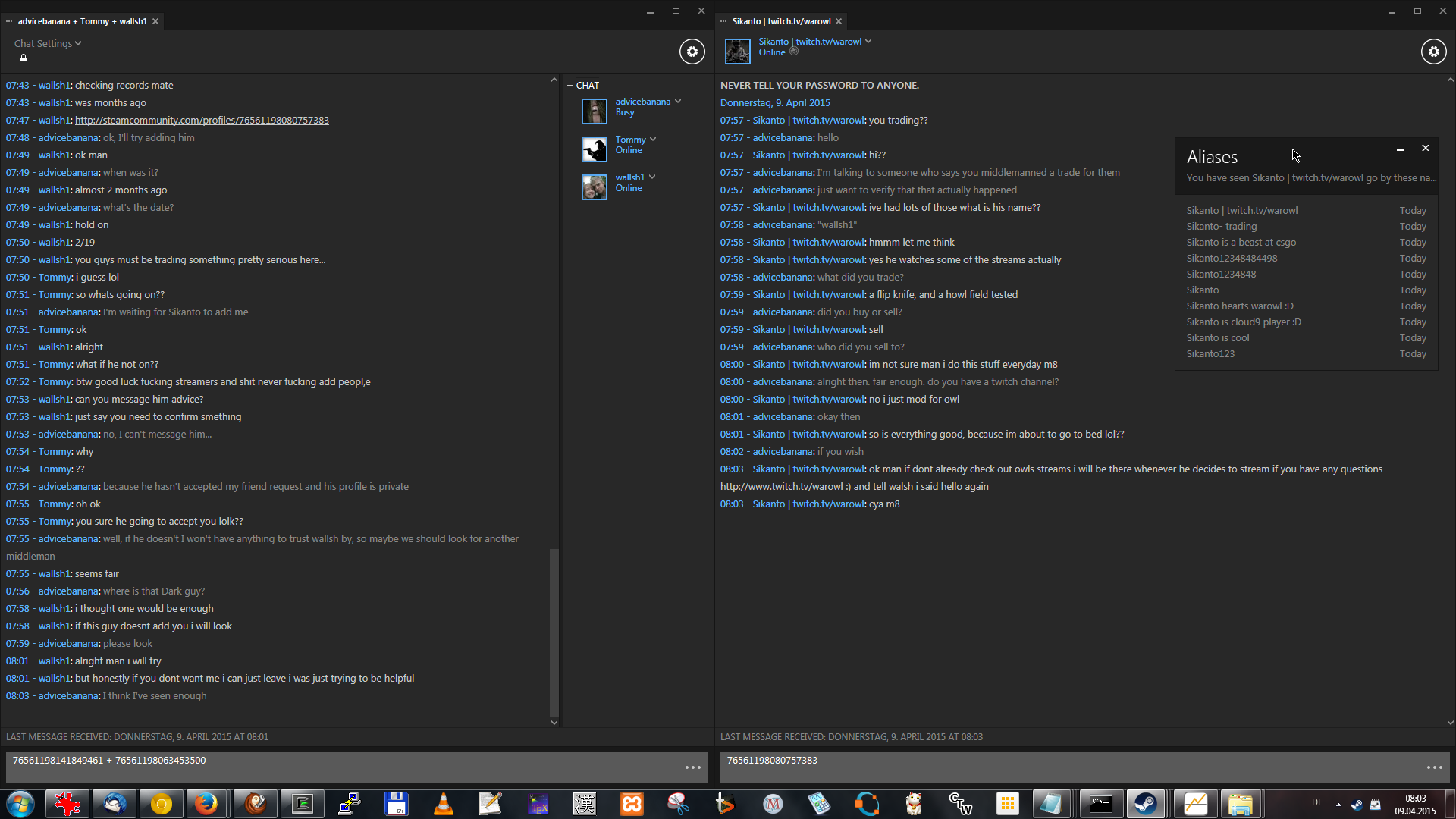Image resolution: width=1456 pixels, height=819 pixels.
Task: Open Sikanto chat message options ellipsis
Action: 1434,767
